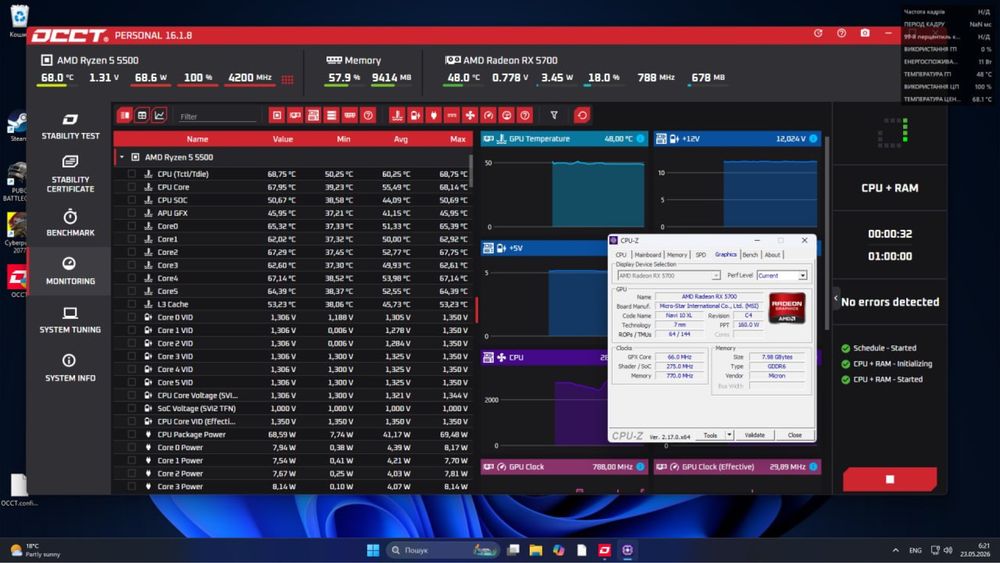The width and height of the screenshot is (1000, 563).
Task: Switch OCCT monitoring to split table-and-graph view
Action: pyautogui.click(x=125, y=115)
